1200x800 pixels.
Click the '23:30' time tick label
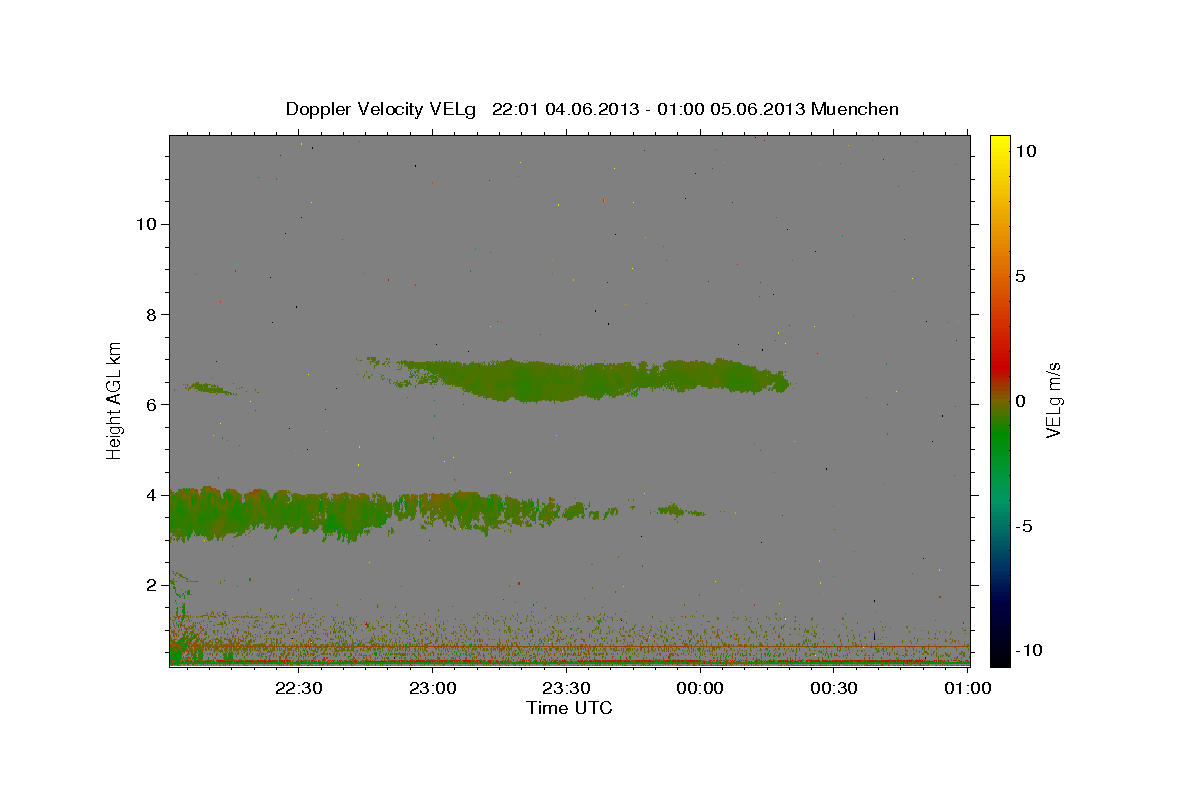(x=567, y=688)
